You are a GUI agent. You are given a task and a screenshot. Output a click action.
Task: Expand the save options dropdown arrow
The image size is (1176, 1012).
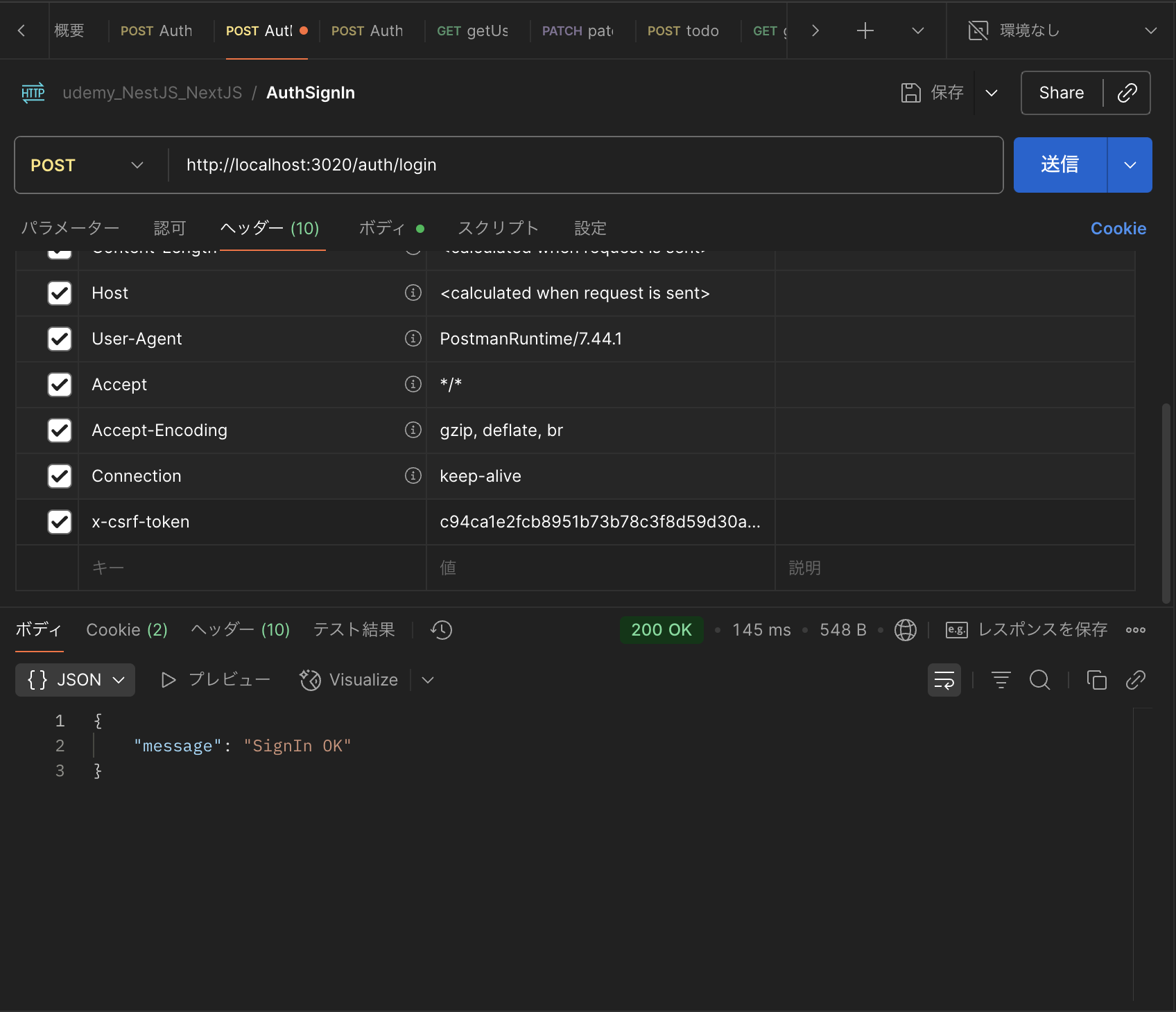(x=992, y=93)
